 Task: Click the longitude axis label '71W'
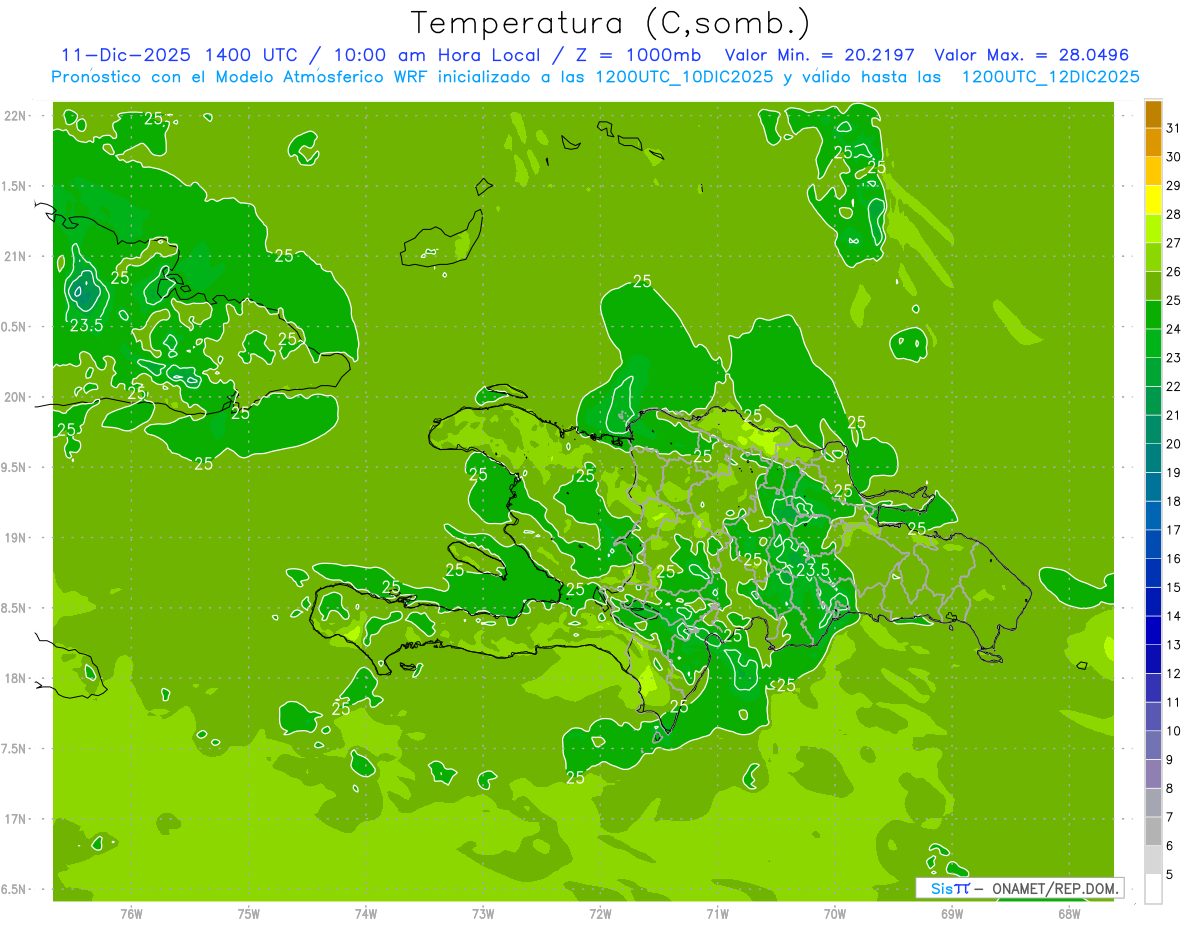click(717, 914)
